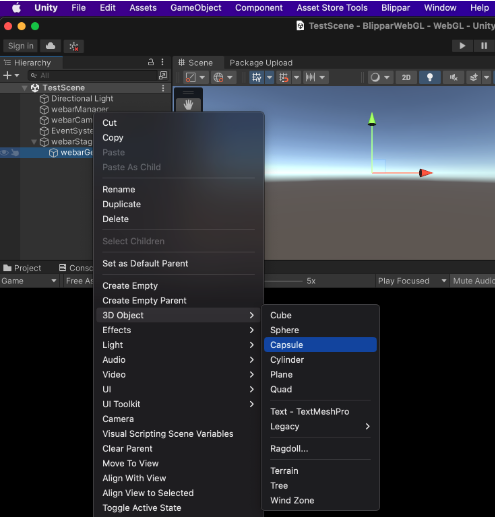Open the cloud services icon
The height and width of the screenshot is (517, 495).
tap(51, 46)
